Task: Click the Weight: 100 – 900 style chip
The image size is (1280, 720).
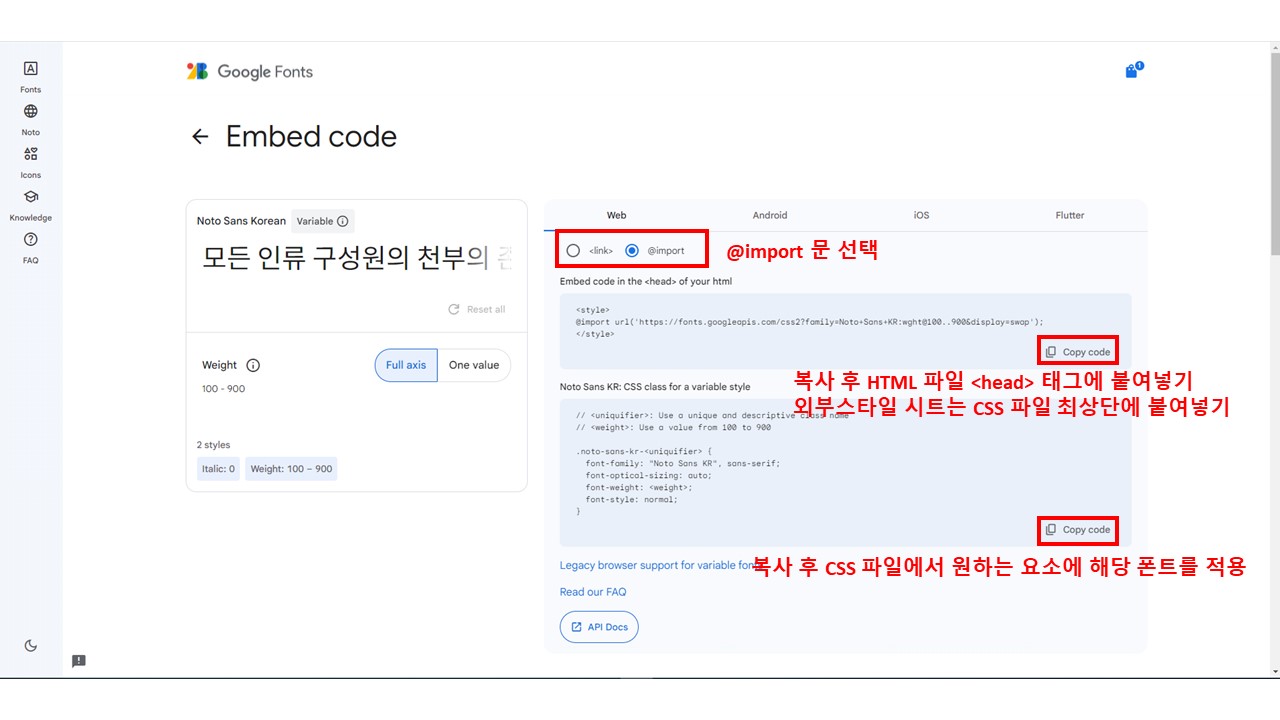Action: point(291,468)
